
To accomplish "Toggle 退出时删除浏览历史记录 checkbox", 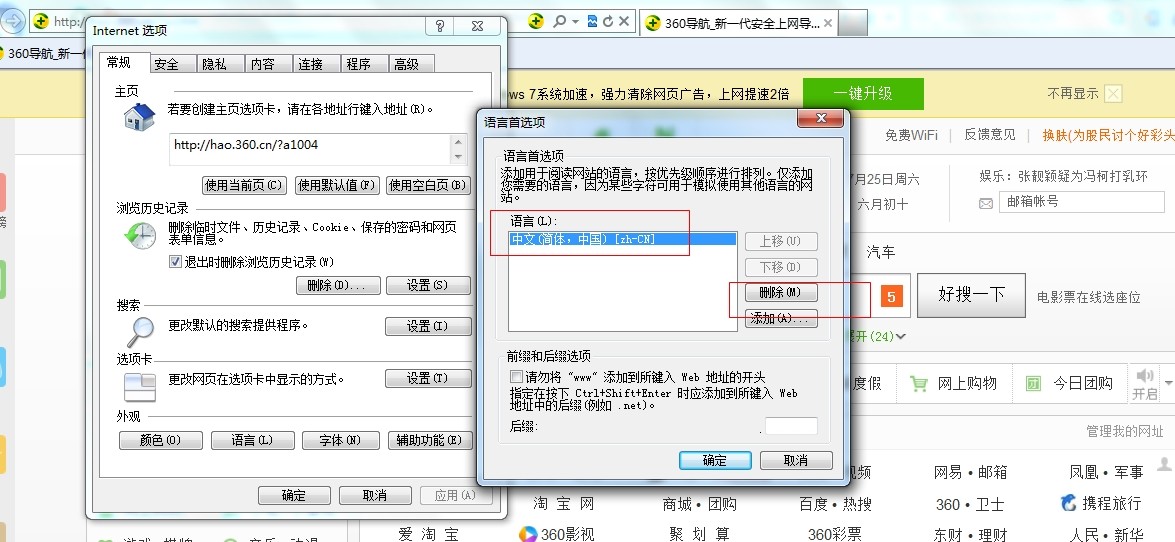I will [175, 262].
